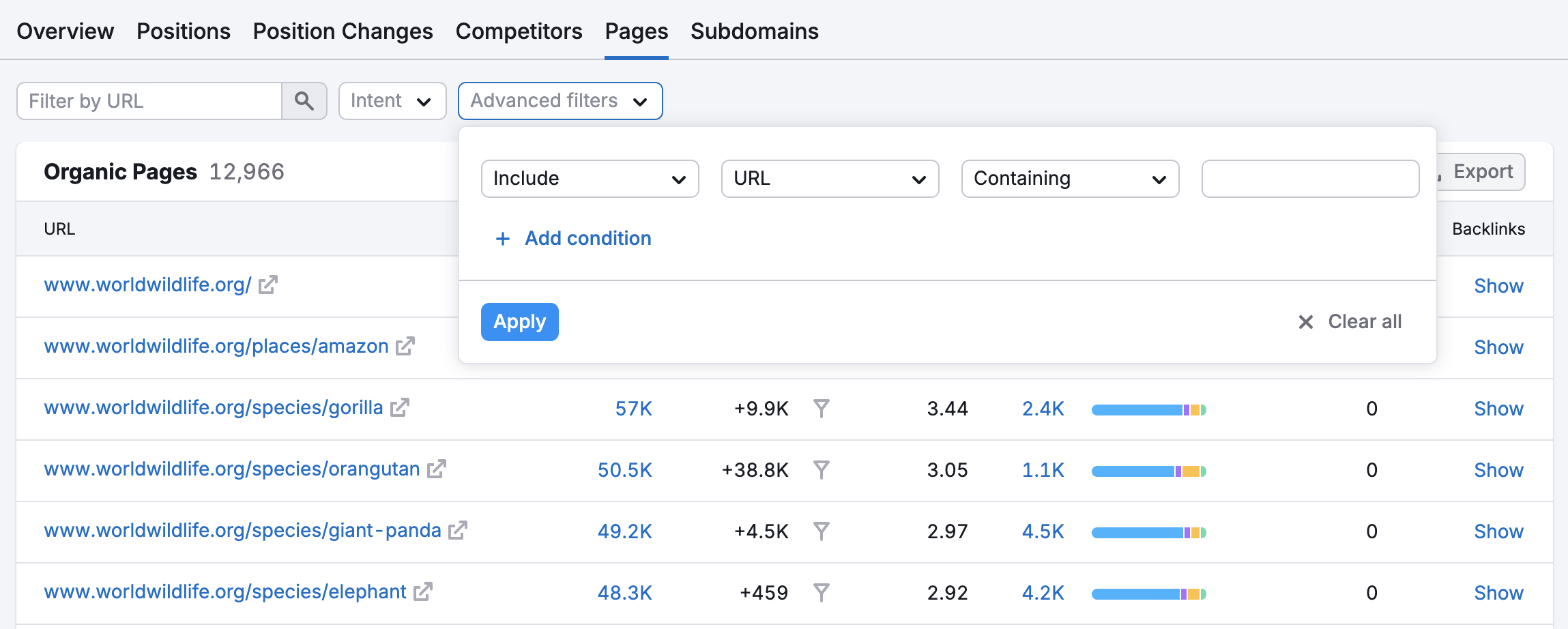Click giant-panda traffic value 49.2K
1568x629 pixels.
(x=625, y=531)
